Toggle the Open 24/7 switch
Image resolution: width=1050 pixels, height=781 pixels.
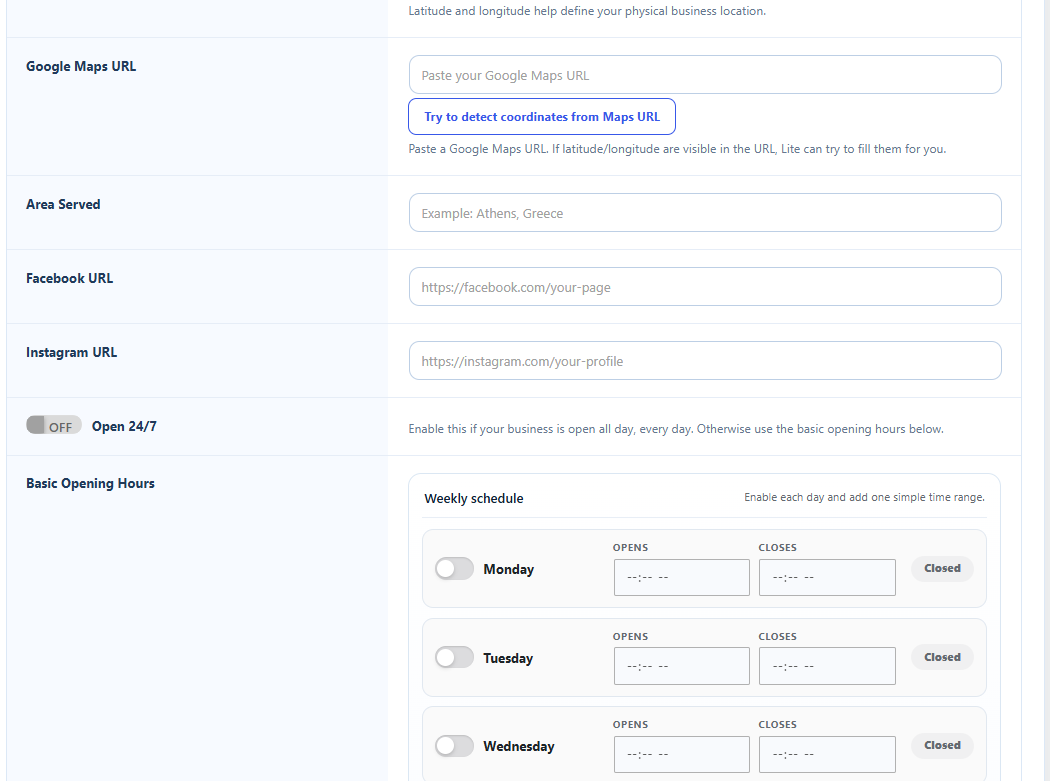54,425
